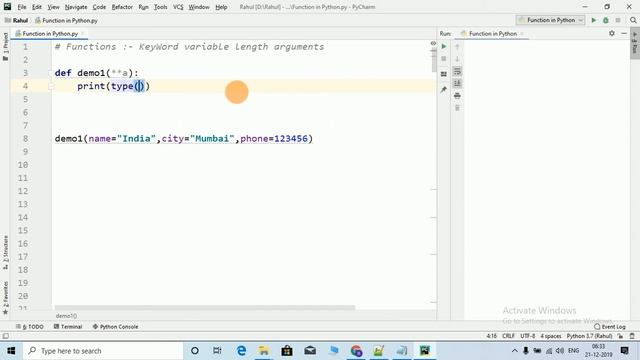The image size is (640, 360).
Task: Toggle read-only lock icon in status bar
Action: [x=620, y=336]
